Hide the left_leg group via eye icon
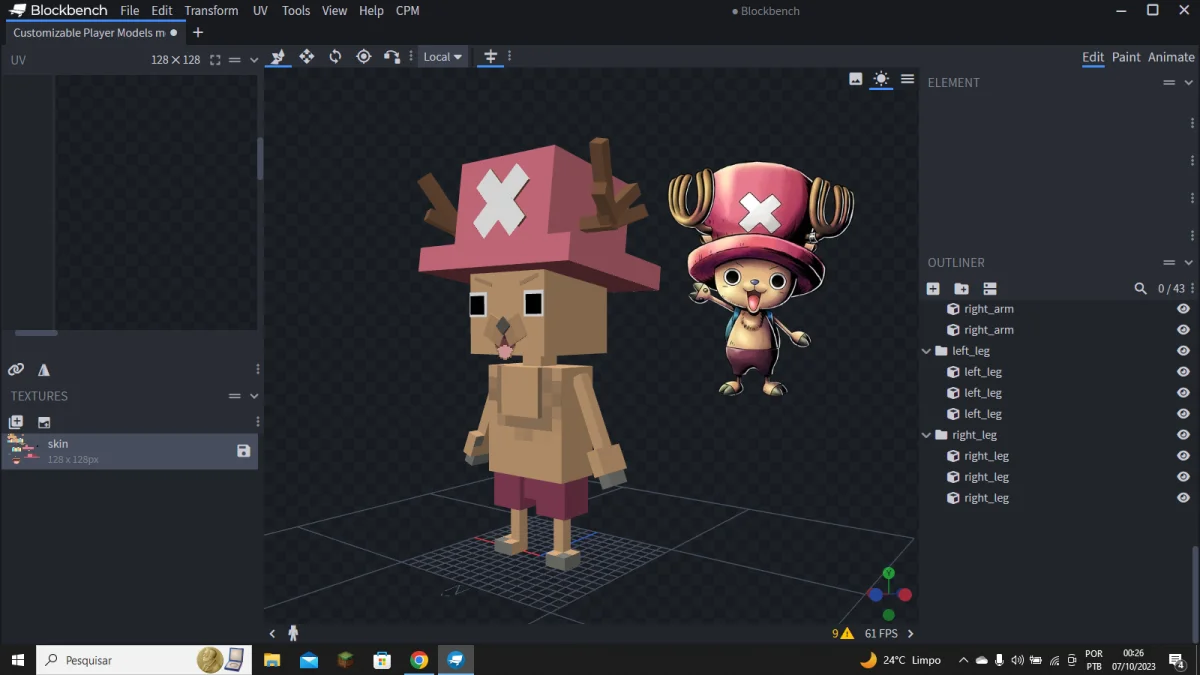The height and width of the screenshot is (675, 1200). 1183,351
